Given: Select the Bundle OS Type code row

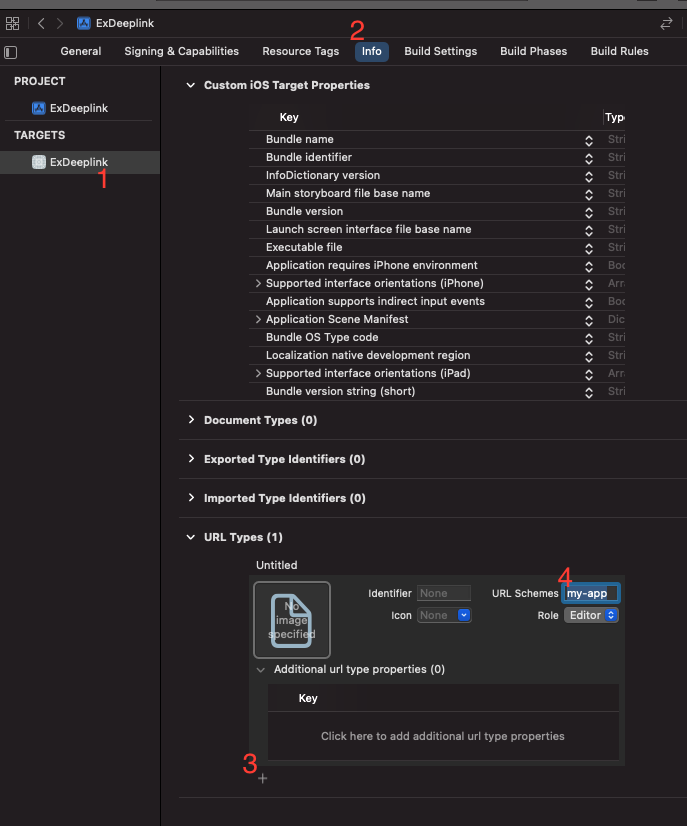Looking at the screenshot, I should [437, 338].
